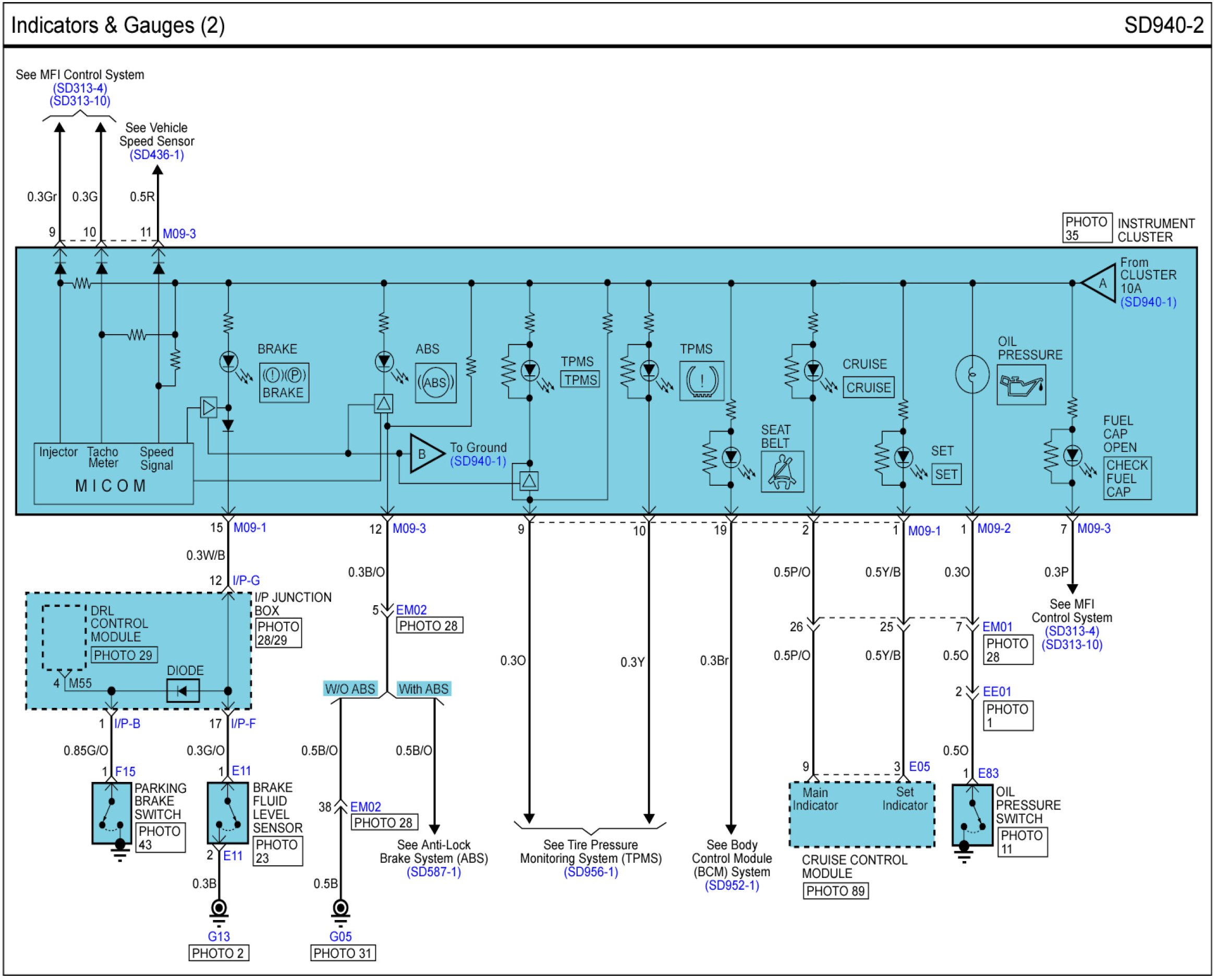This screenshot has width=1218, height=980.
Task: Click the DIODE symbol in junction box
Action: pyautogui.click(x=182, y=691)
